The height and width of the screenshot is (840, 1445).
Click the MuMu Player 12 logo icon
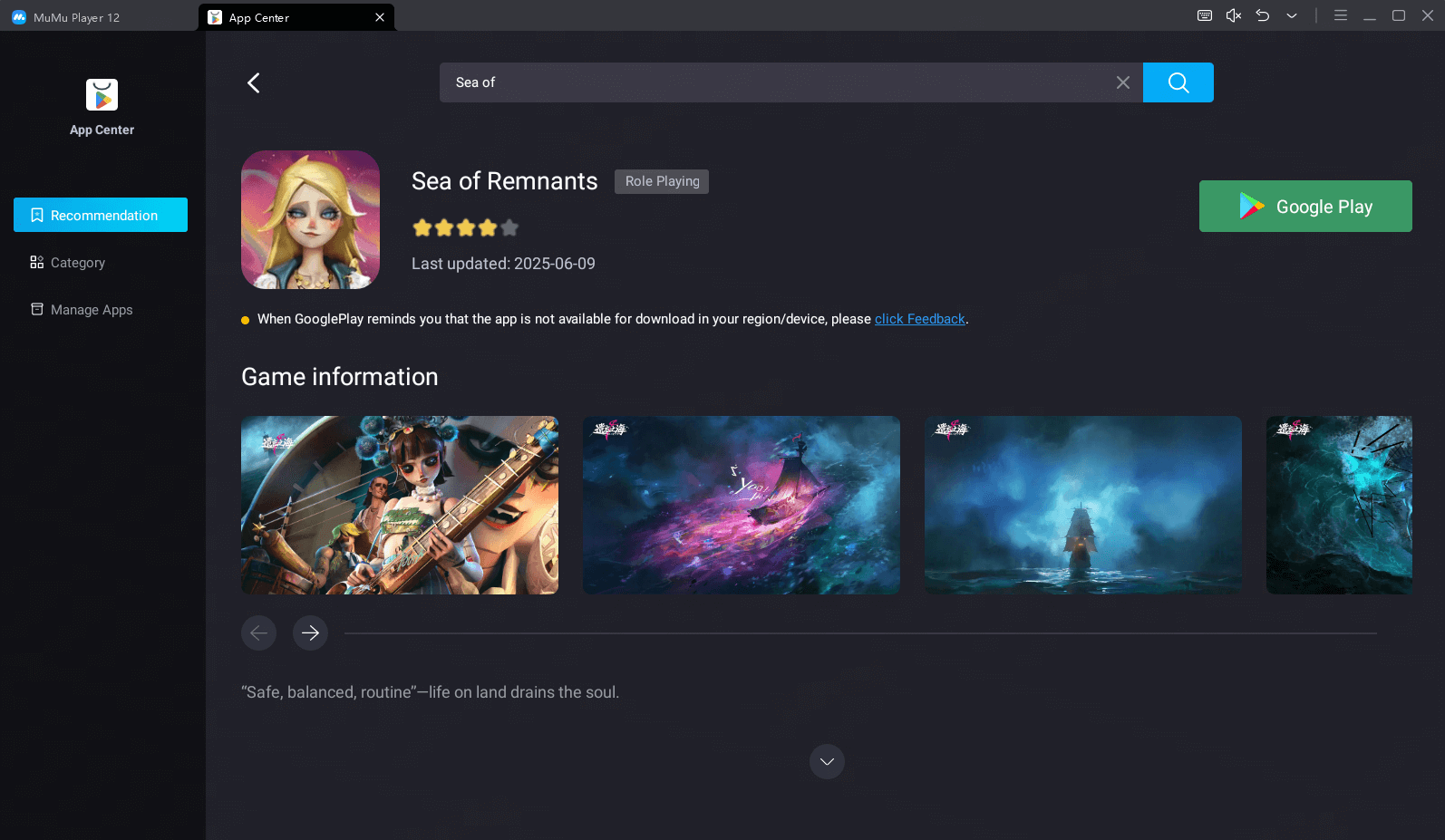(x=19, y=17)
